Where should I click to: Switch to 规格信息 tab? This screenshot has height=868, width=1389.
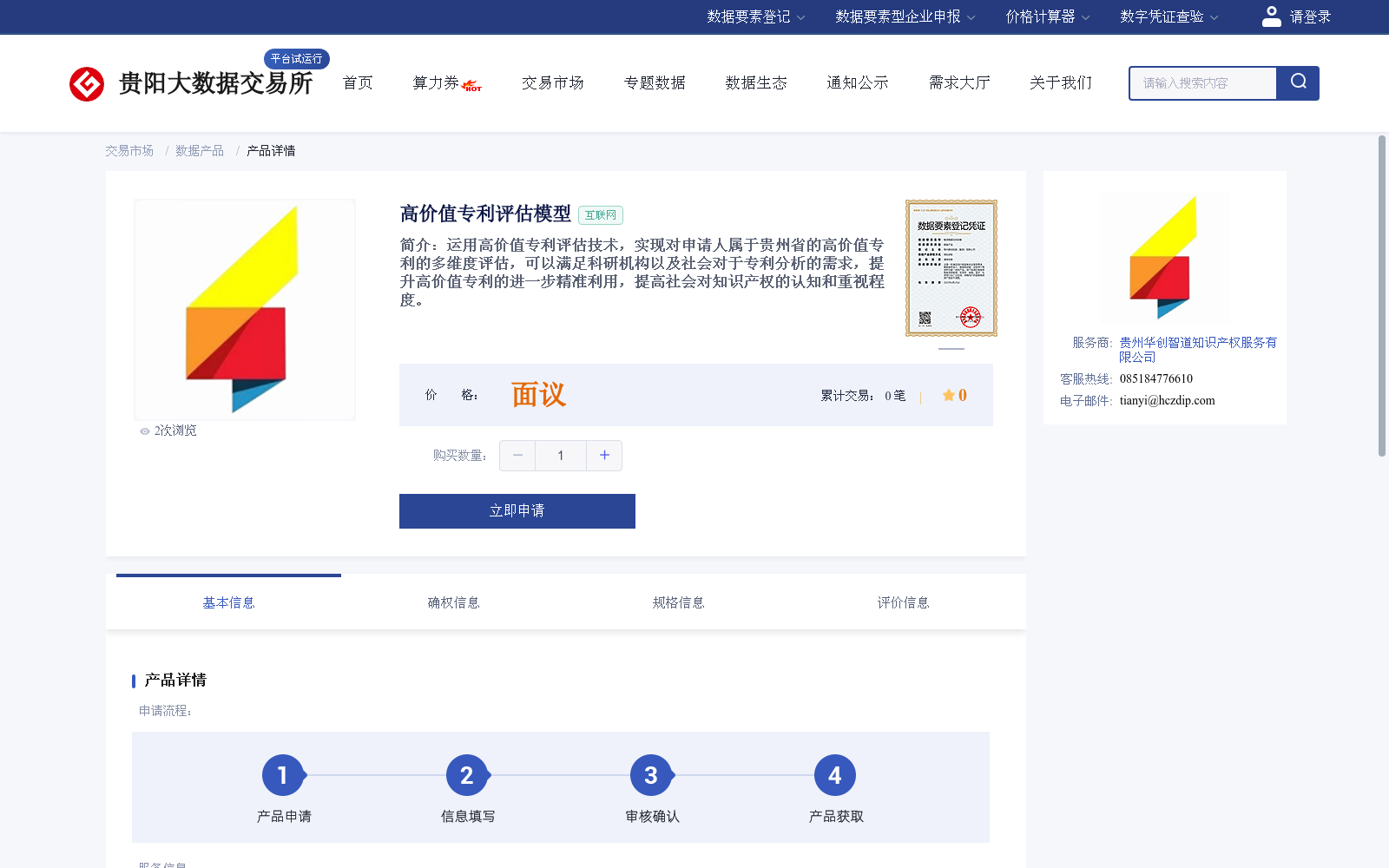[x=679, y=602]
